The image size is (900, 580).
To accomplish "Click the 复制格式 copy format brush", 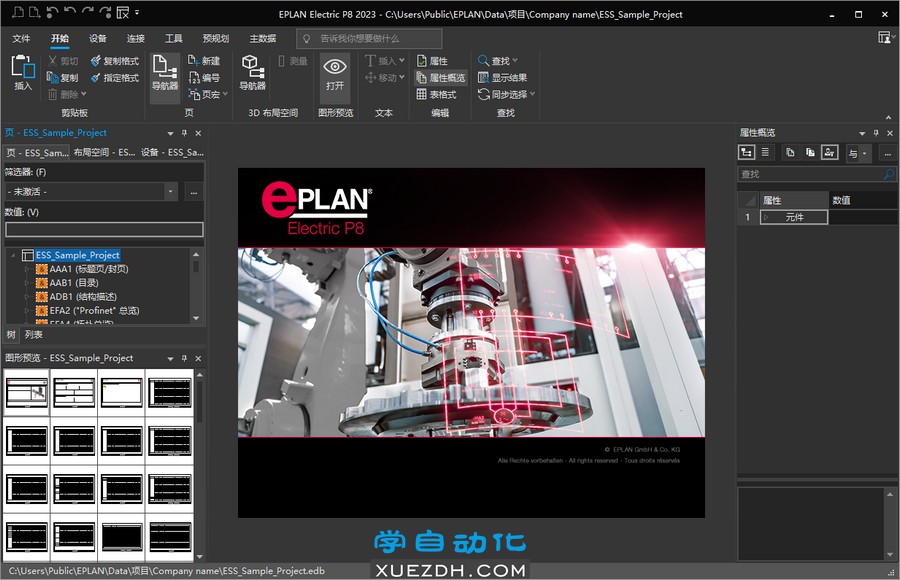I will click(x=95, y=61).
